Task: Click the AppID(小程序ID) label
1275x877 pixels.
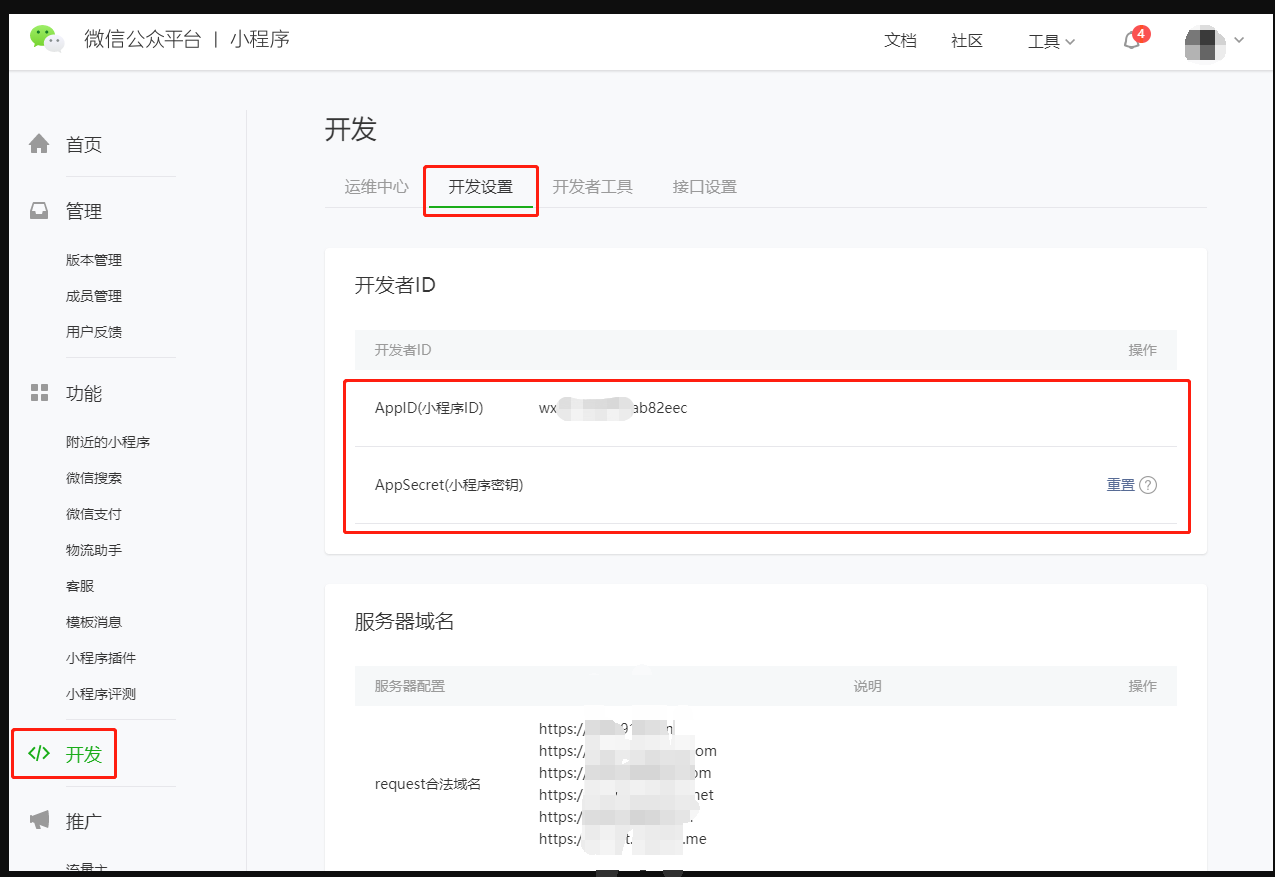Action: 429,408
